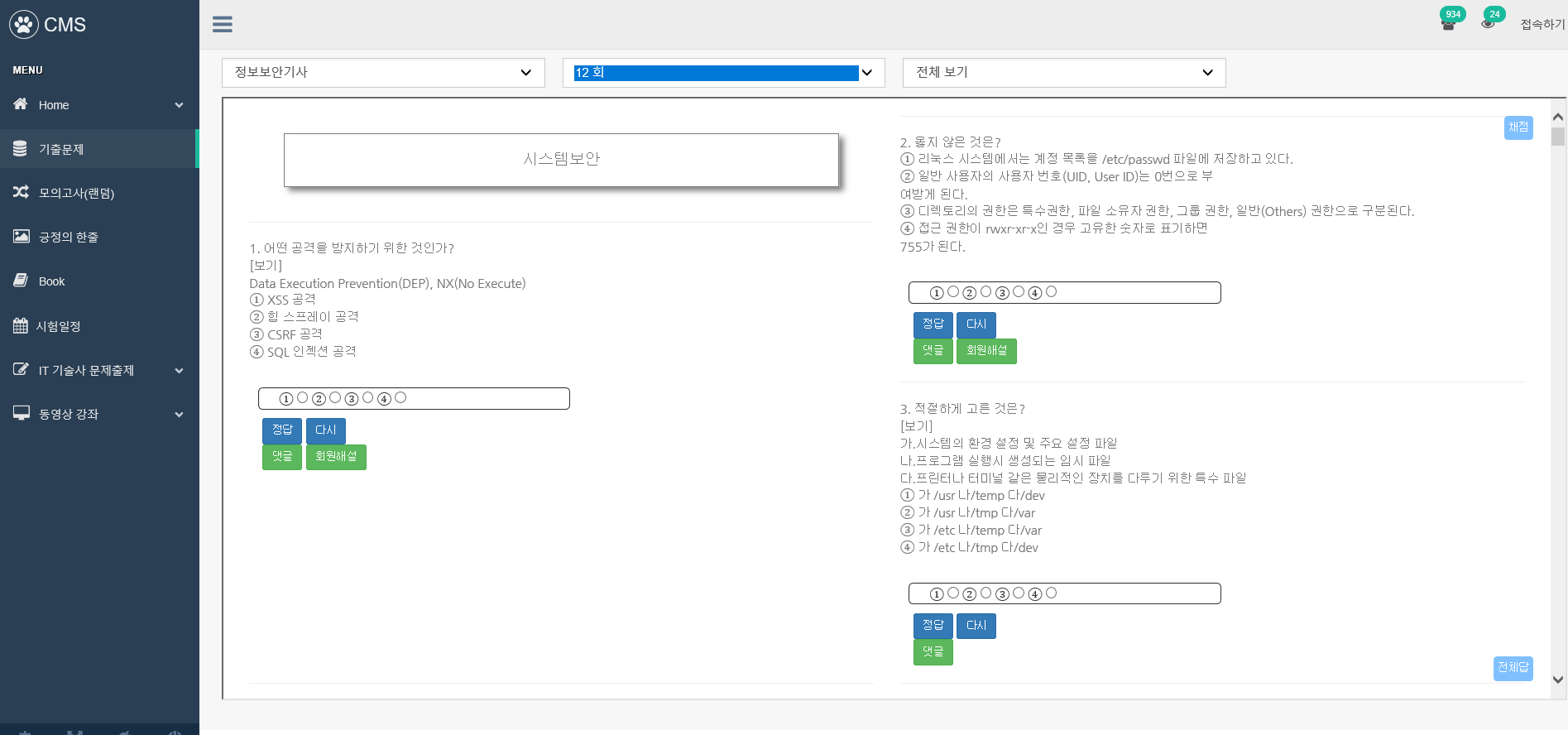
Task: Open the 정보보안기사 exam dropdown
Action: [383, 73]
